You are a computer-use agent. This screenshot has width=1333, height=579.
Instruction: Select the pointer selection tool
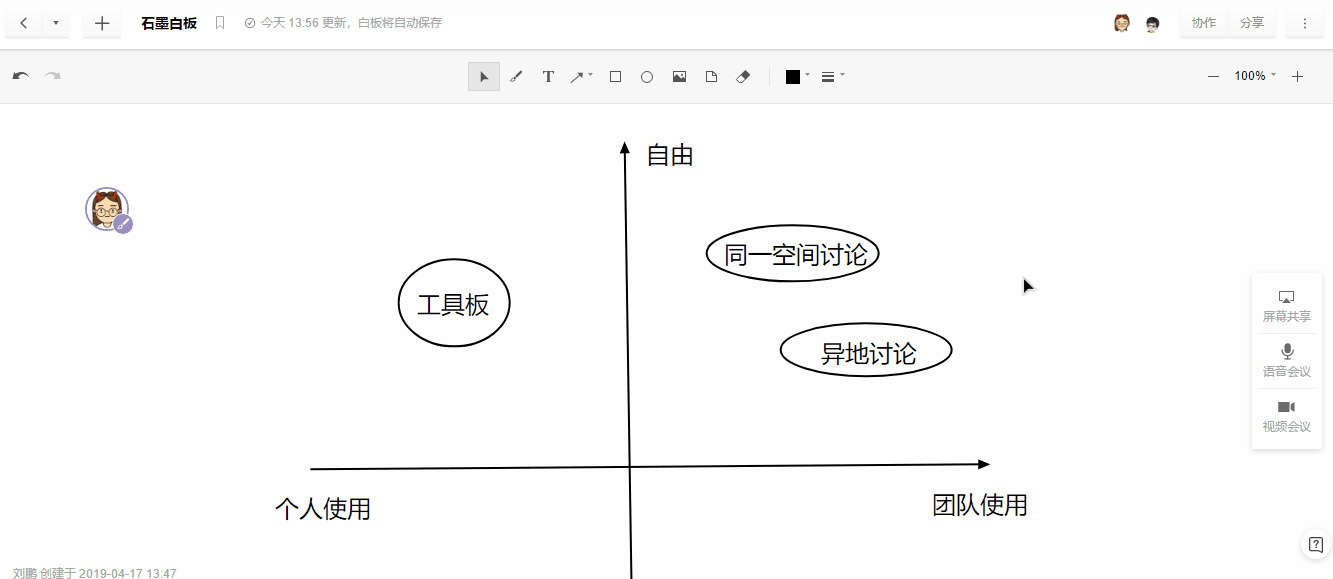click(484, 76)
